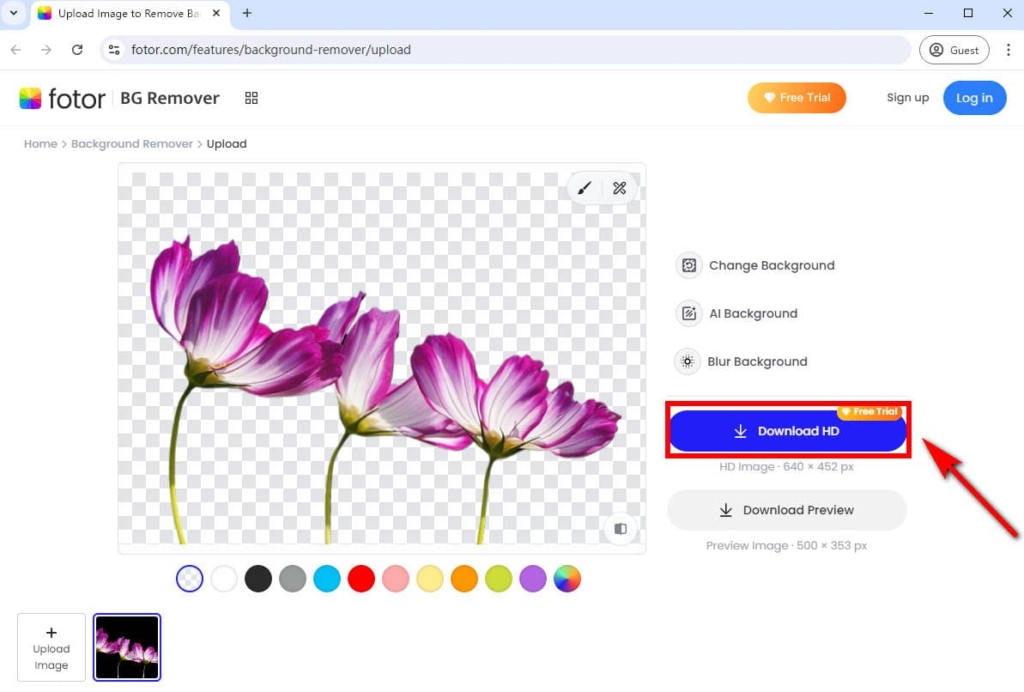1024x692 pixels.
Task: Click Download Preview button
Action: coord(787,510)
